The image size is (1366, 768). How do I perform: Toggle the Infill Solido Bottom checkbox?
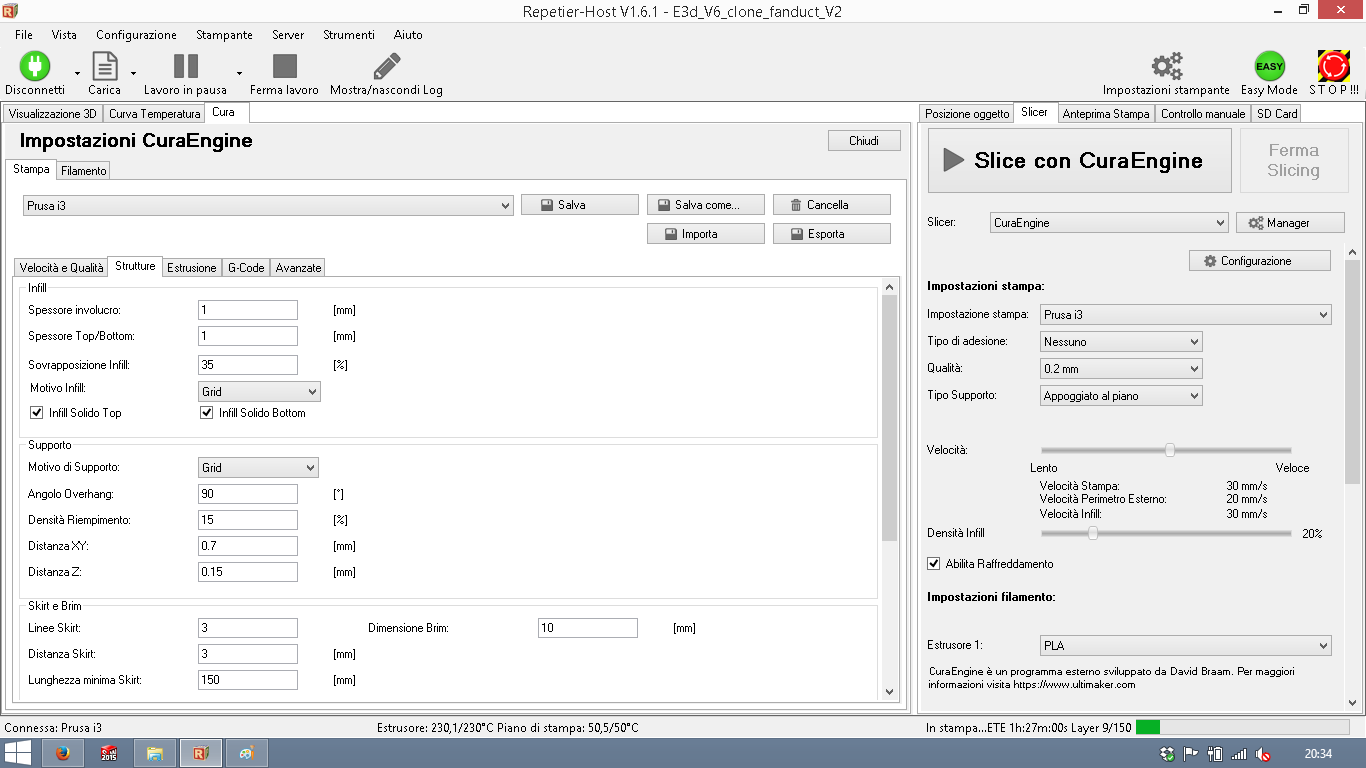pos(207,413)
